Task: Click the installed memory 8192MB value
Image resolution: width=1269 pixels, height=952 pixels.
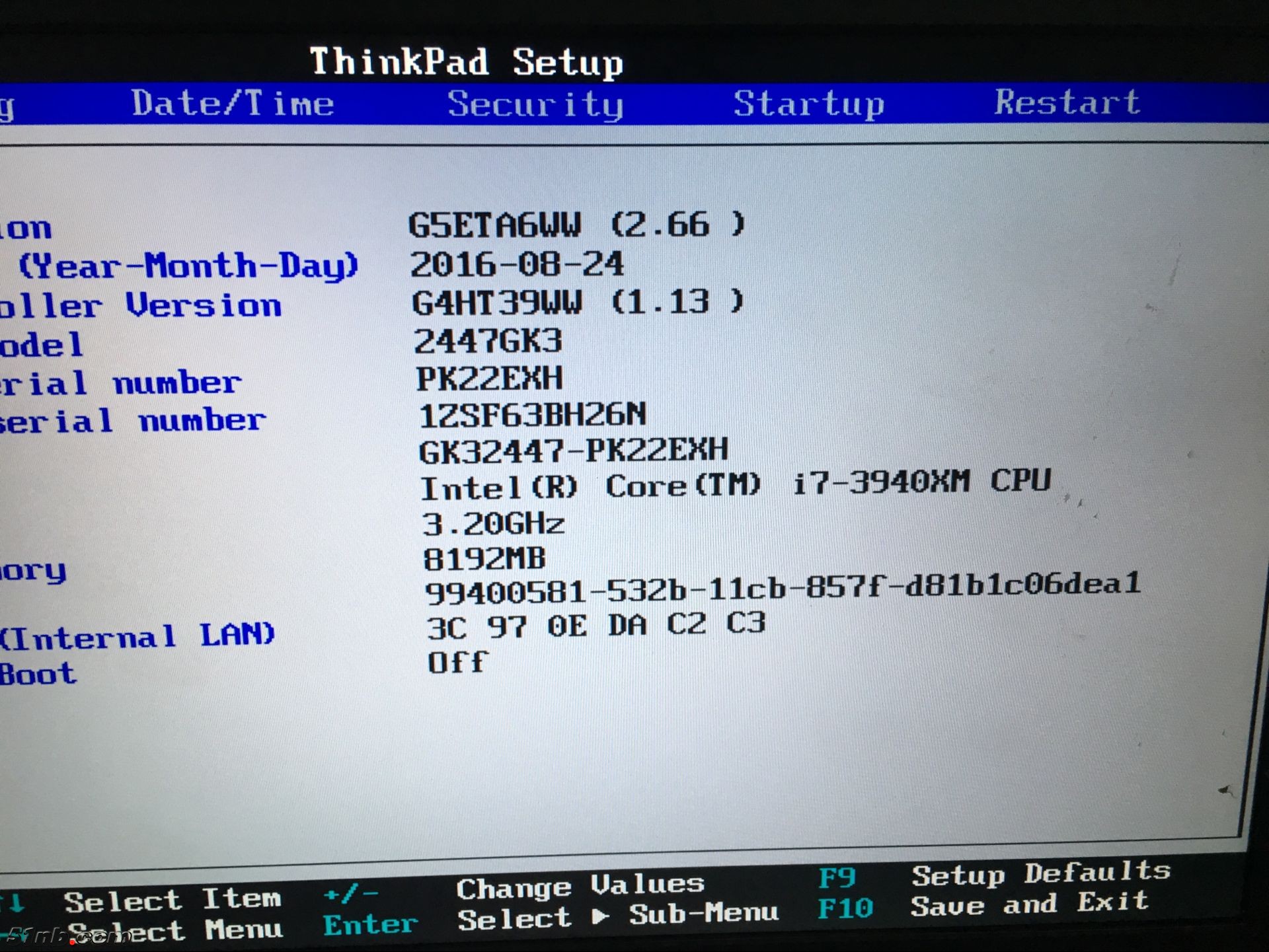Action: point(484,559)
